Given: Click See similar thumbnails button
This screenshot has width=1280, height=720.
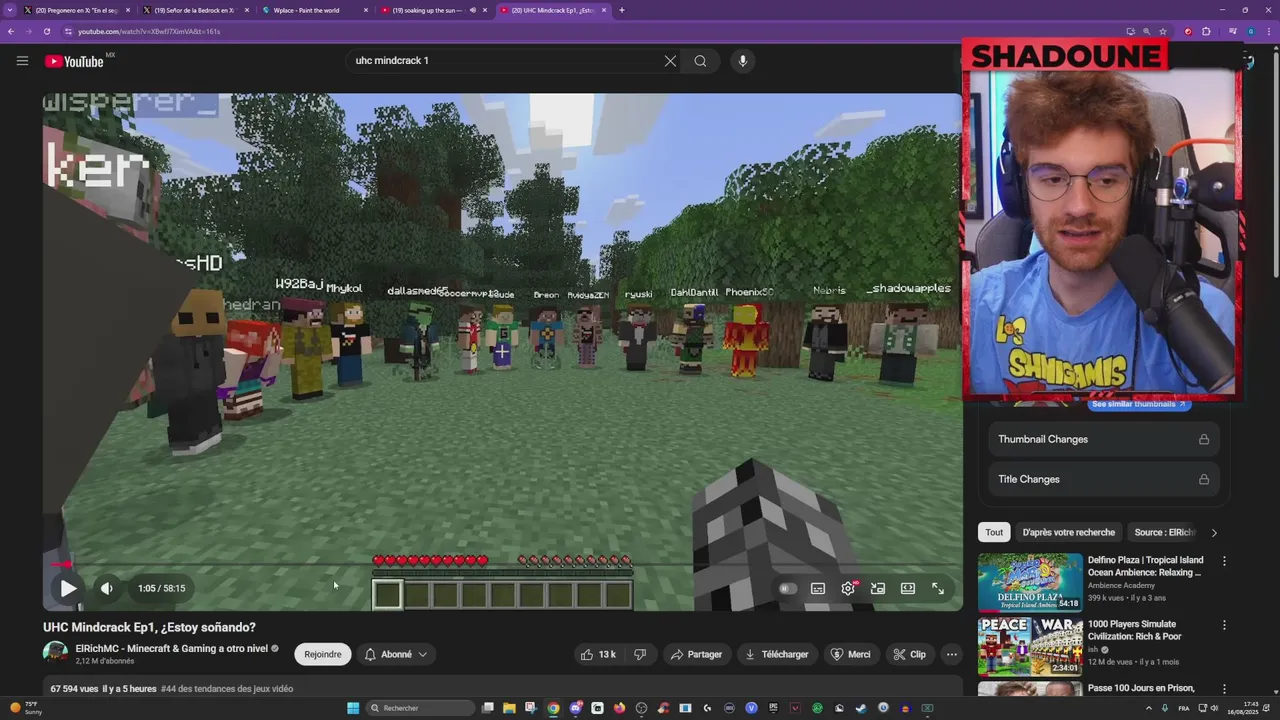Looking at the screenshot, I should coord(1138,404).
